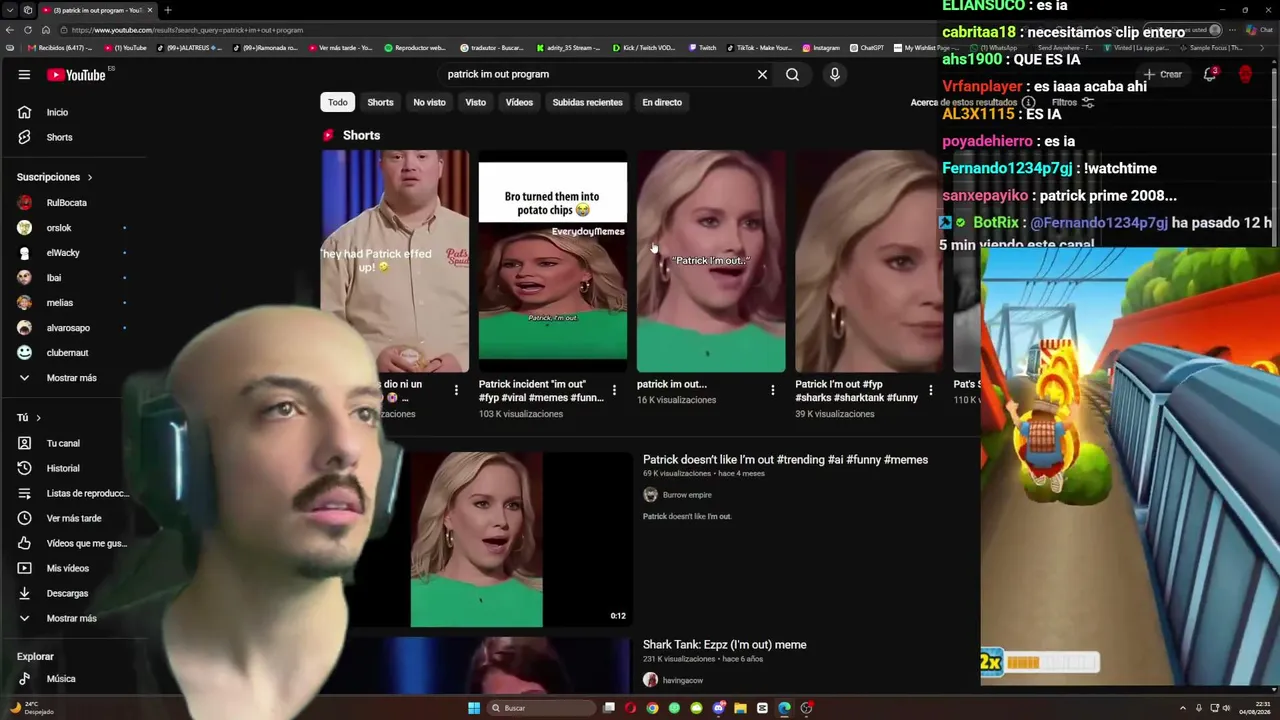Open the Tú section chevron
The image size is (1280, 720).
click(x=38, y=418)
